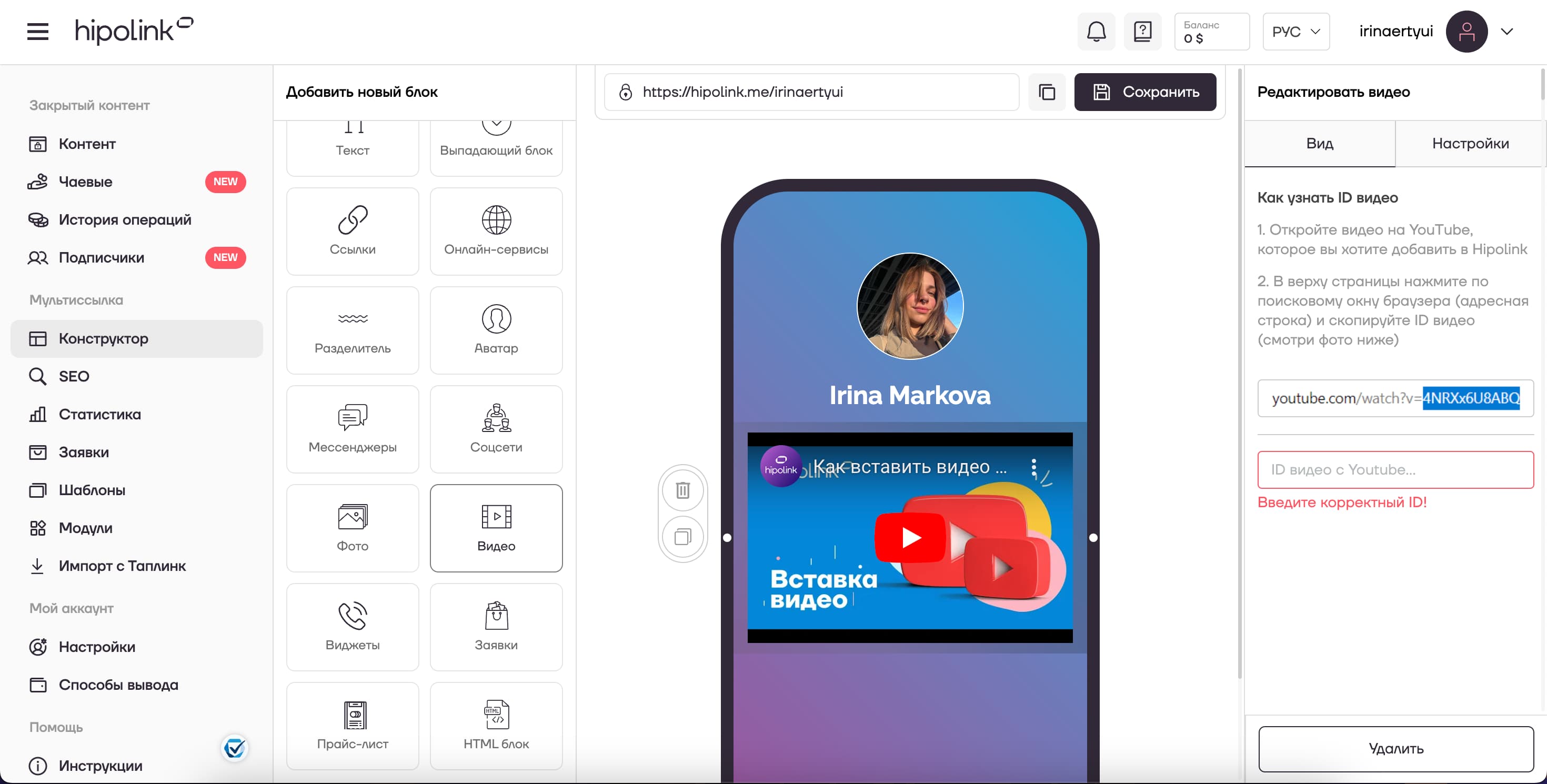
Task: Open Конструктор in sidebar
Action: tap(137, 338)
